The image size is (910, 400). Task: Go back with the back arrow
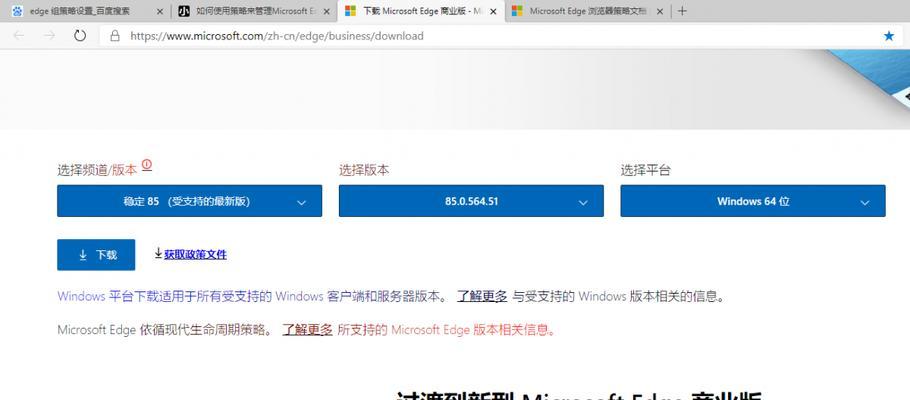(19, 36)
